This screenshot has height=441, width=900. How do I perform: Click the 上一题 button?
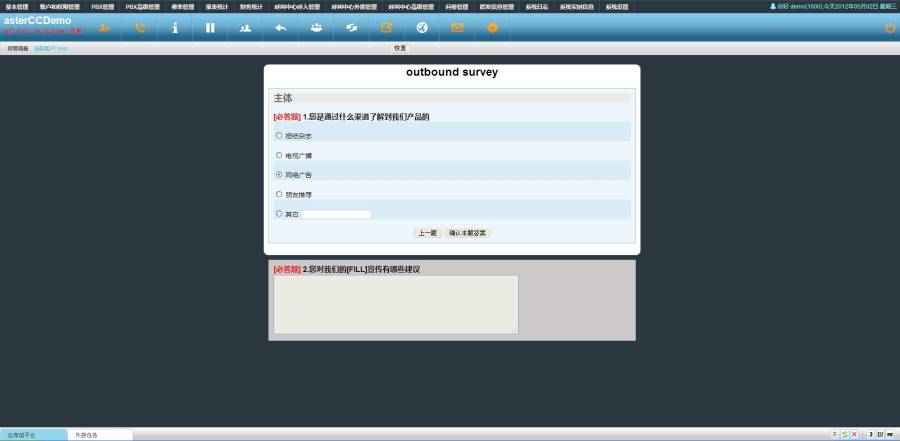[x=427, y=233]
